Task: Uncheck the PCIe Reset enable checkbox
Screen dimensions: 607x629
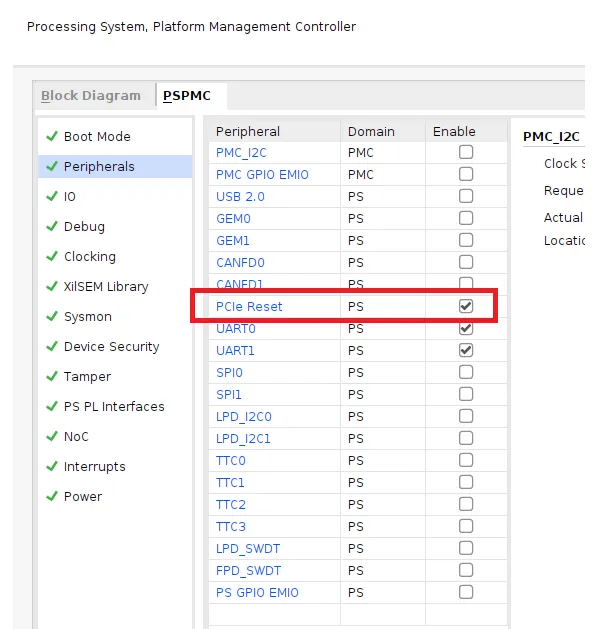Action: point(466,306)
